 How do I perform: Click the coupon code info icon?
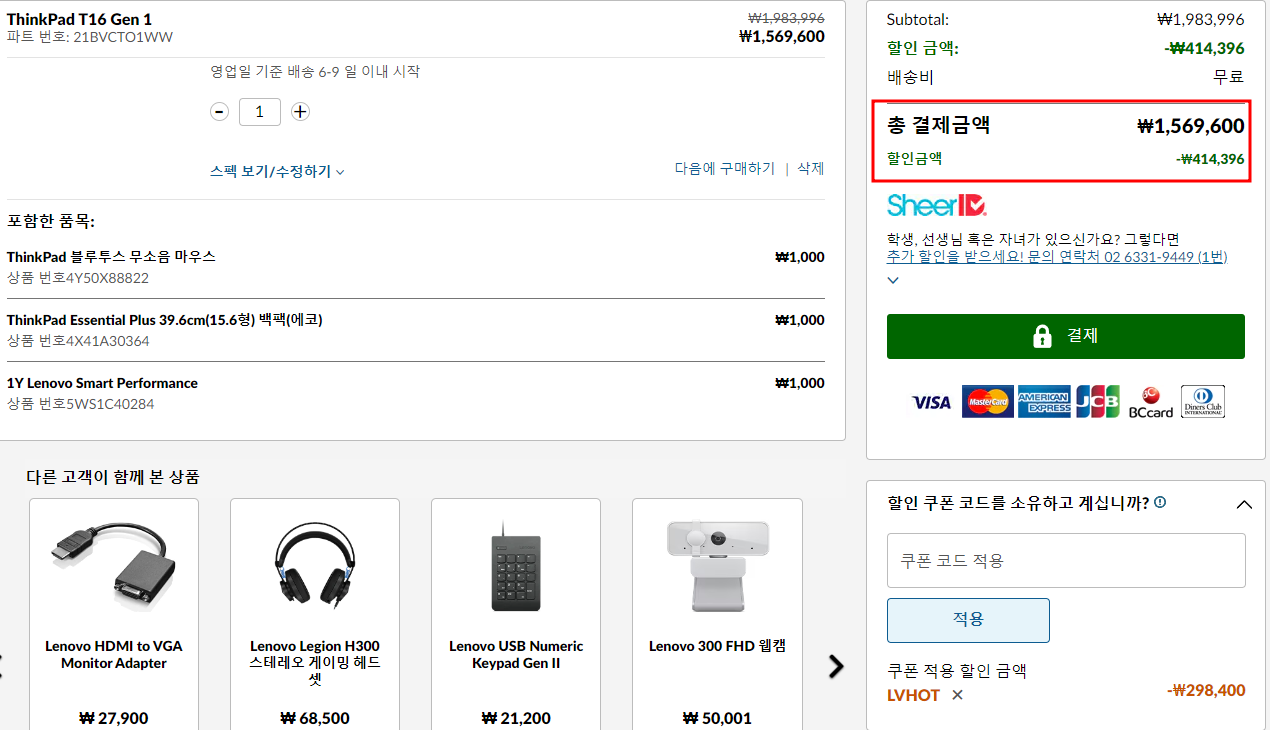(x=1160, y=502)
